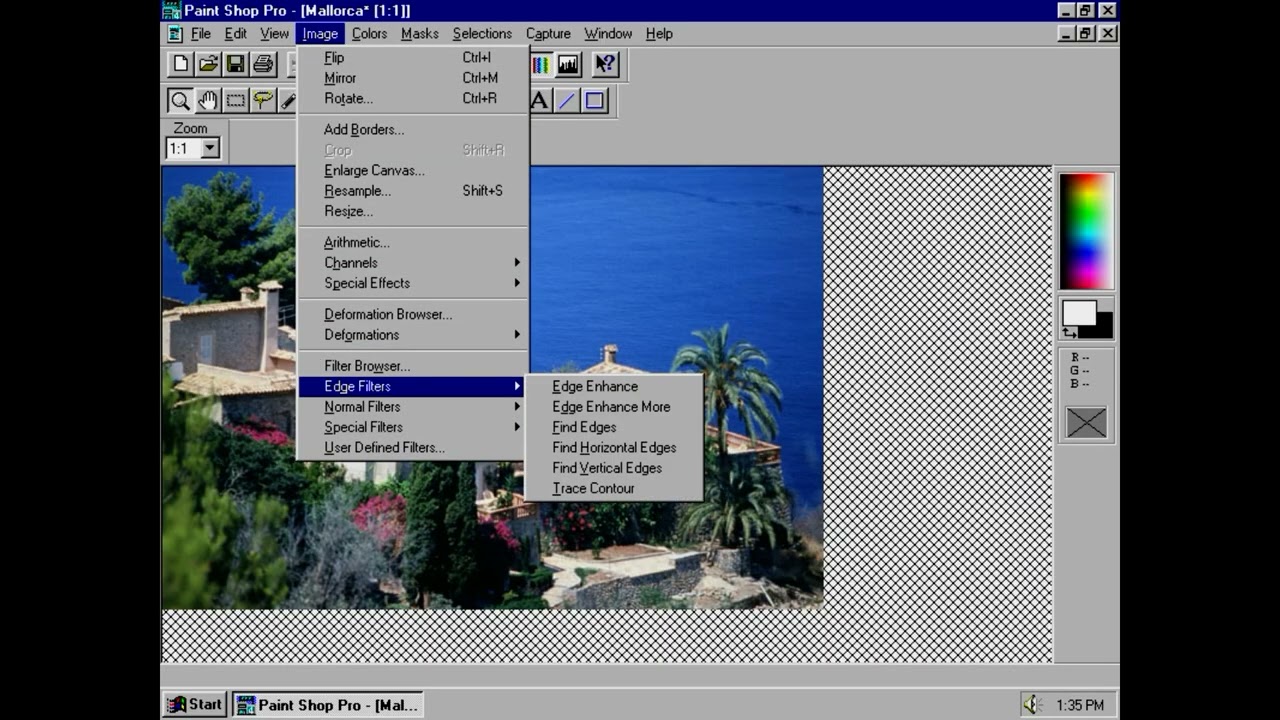Expand the Channels submenu

[413, 263]
